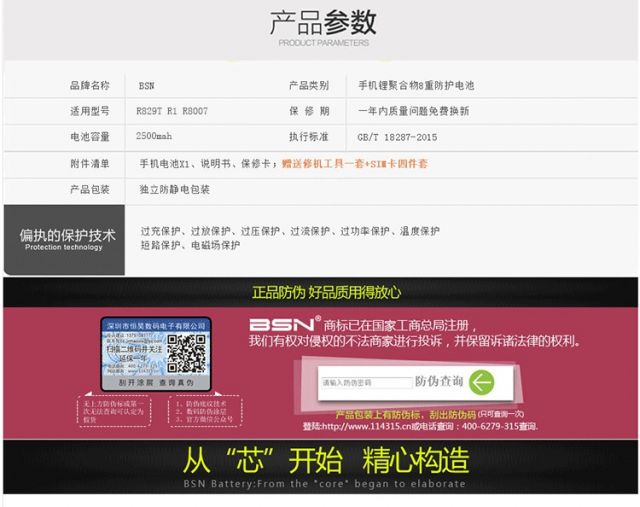Click the 产品参数 heading
This screenshot has width=640, height=507.
click(x=322, y=22)
